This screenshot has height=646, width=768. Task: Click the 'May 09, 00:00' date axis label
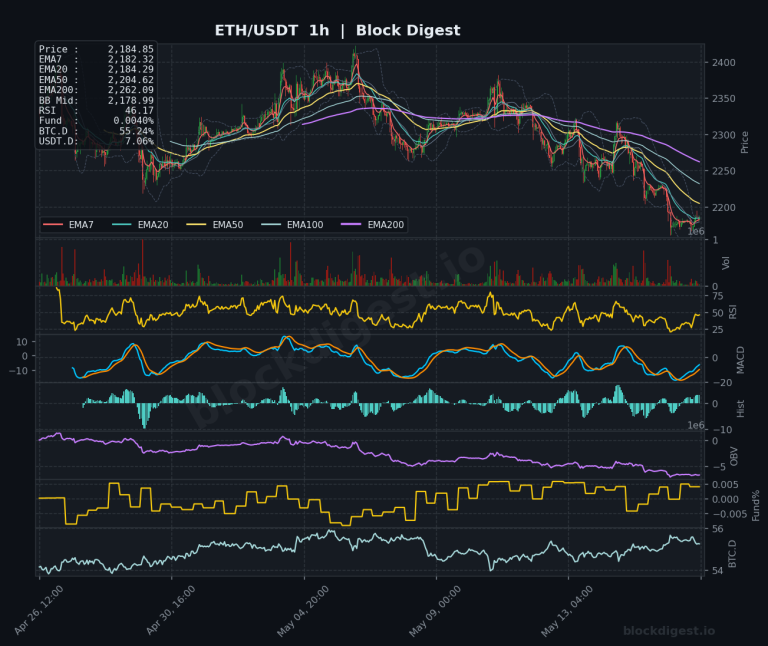coord(435,611)
